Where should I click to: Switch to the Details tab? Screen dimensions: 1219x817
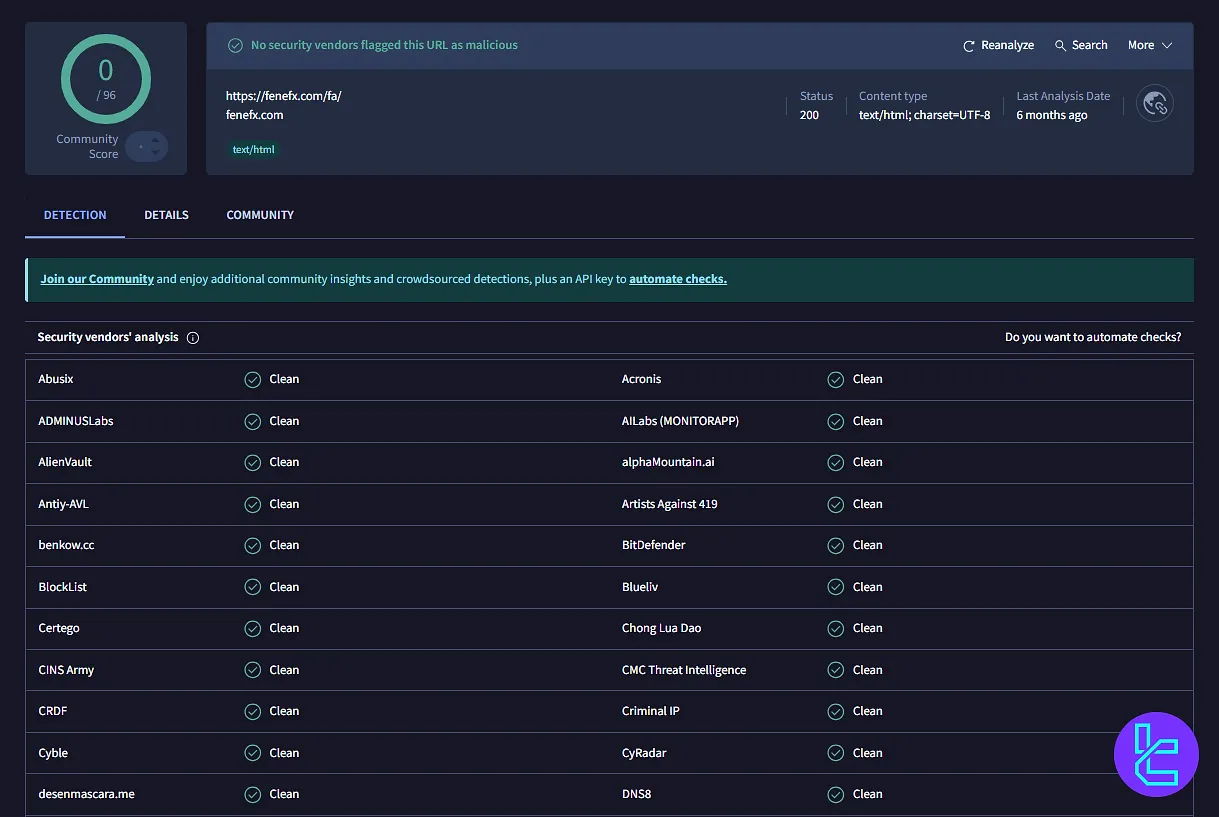[166, 215]
